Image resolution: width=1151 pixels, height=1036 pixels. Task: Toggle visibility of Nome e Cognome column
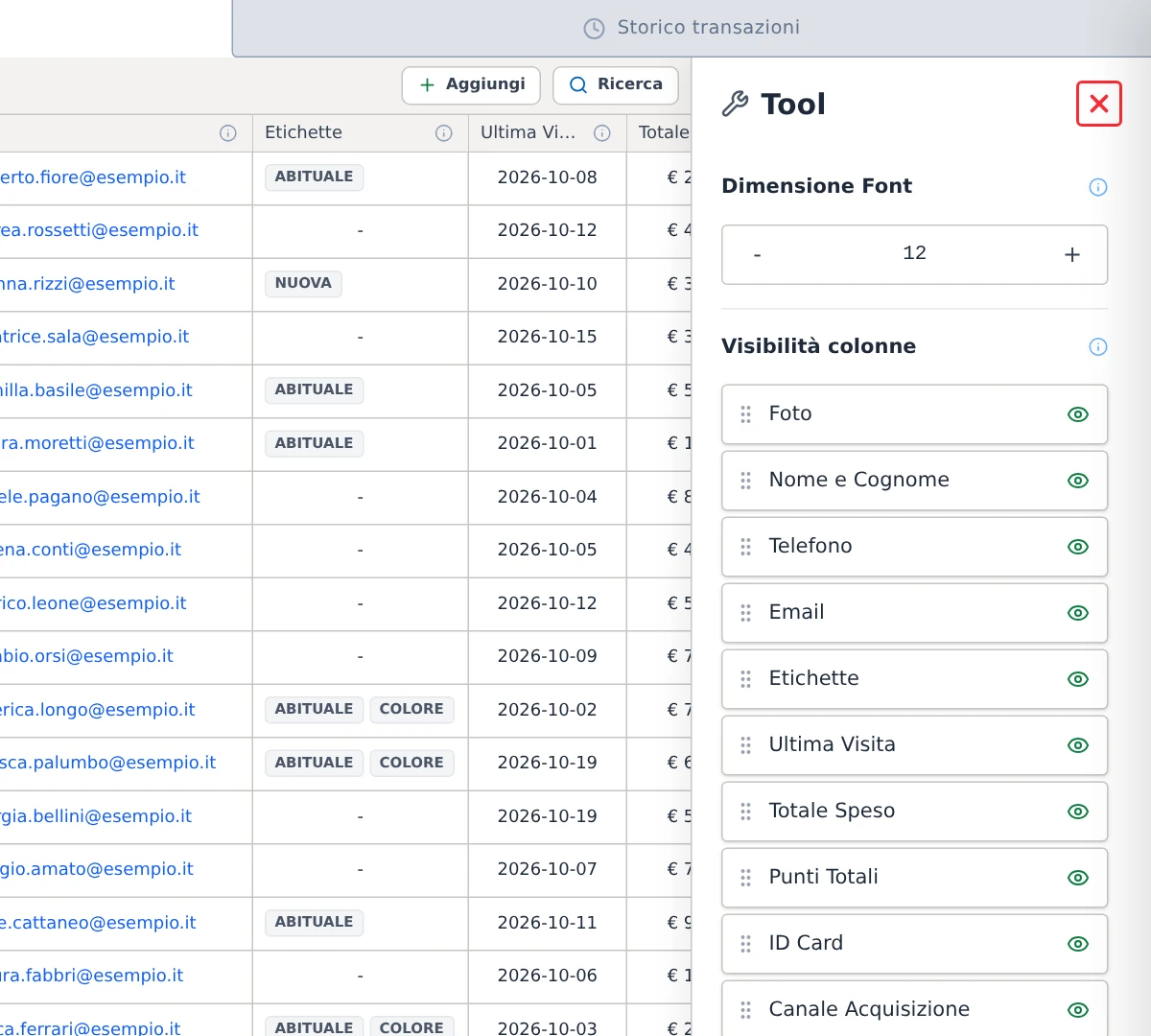[1078, 481]
